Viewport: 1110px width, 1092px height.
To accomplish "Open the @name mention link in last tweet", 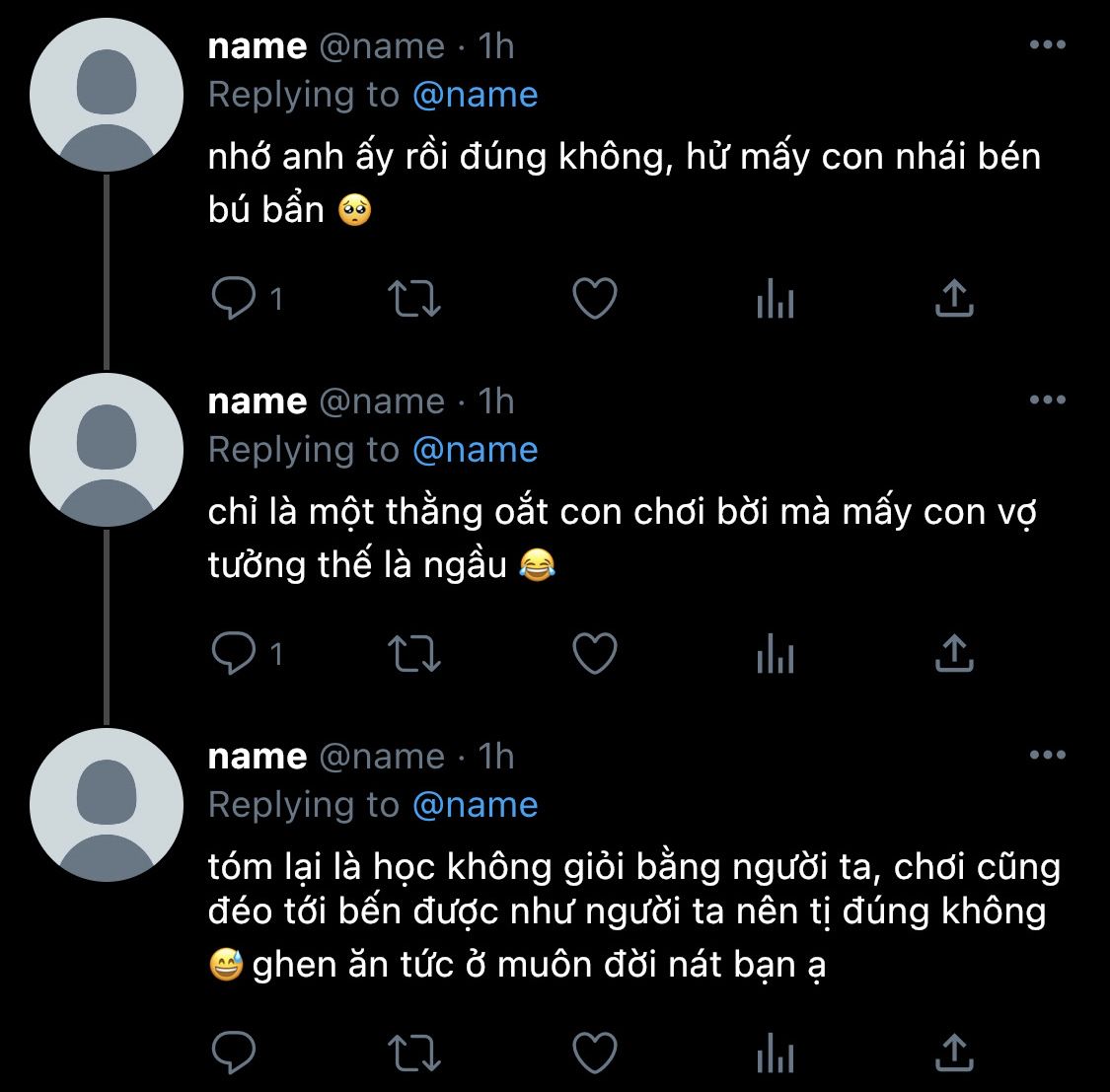I will [x=475, y=805].
